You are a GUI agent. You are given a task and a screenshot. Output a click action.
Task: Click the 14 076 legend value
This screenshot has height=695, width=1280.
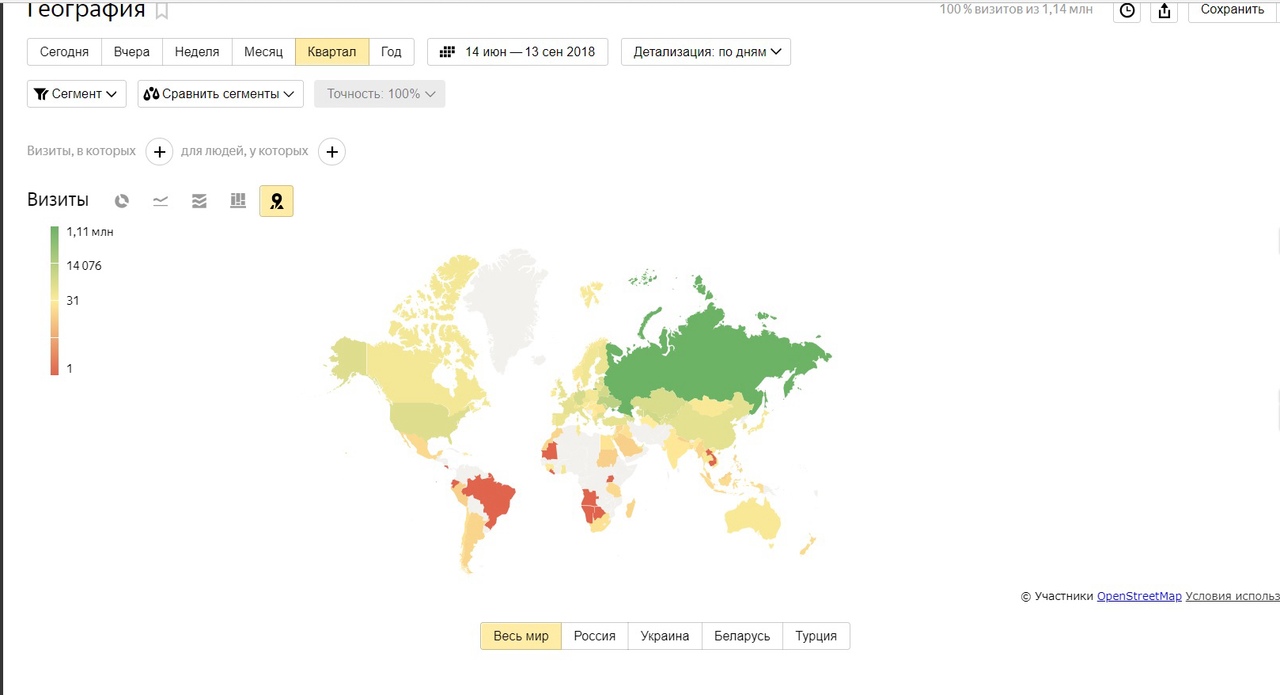tap(84, 266)
